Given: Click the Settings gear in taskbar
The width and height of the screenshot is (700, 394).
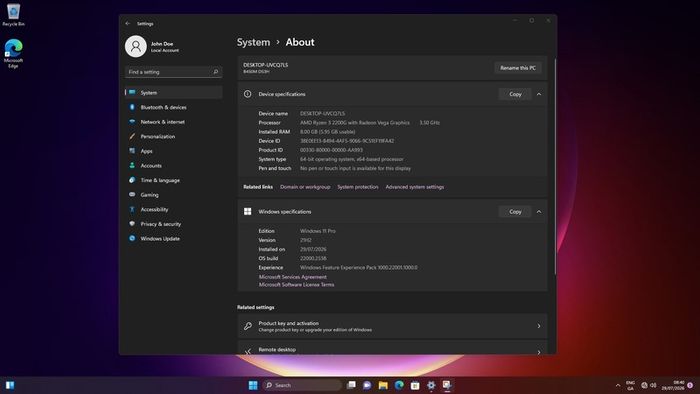Looking at the screenshot, I should click(431, 385).
